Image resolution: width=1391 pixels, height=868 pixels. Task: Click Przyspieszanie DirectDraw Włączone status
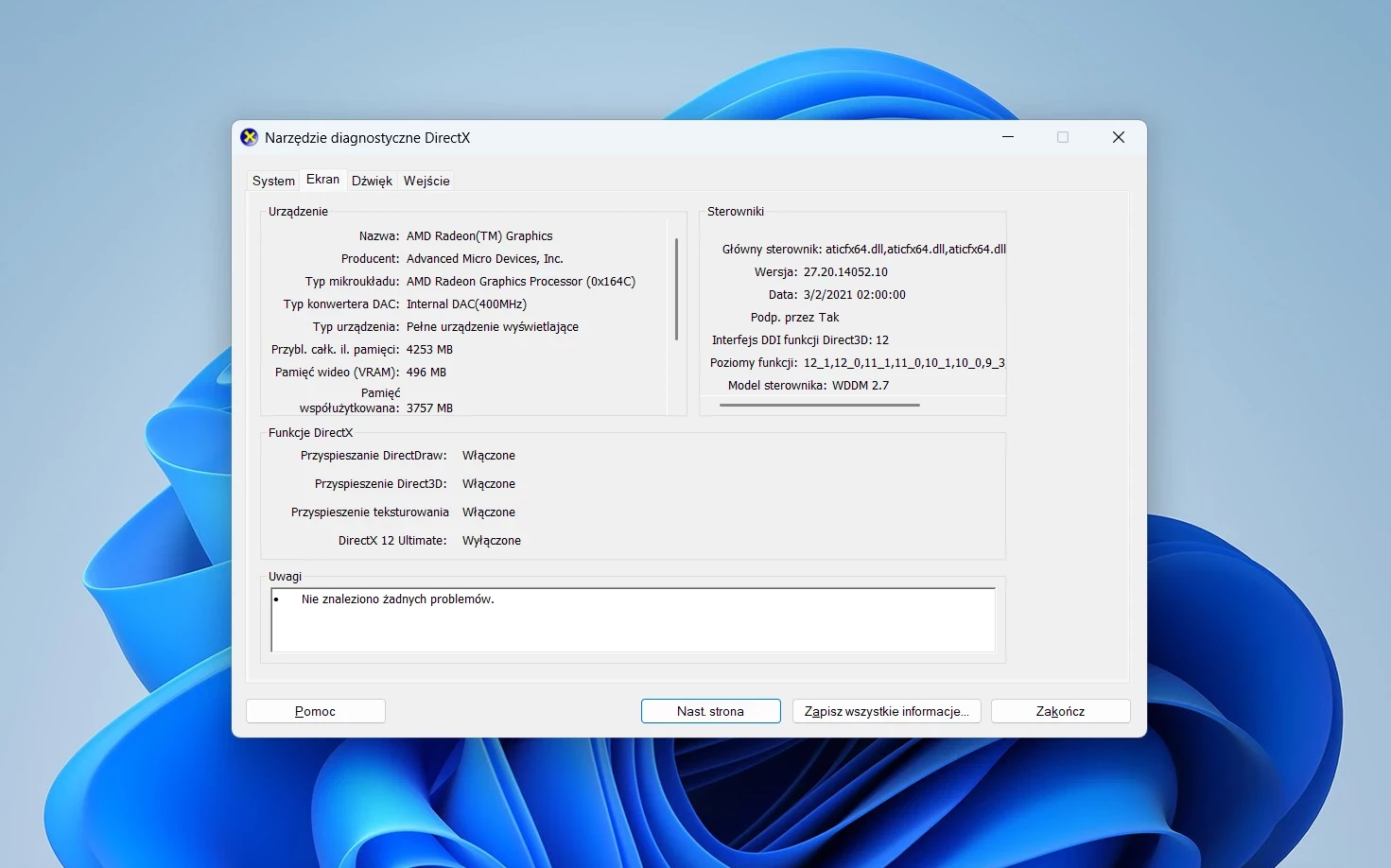pos(489,456)
